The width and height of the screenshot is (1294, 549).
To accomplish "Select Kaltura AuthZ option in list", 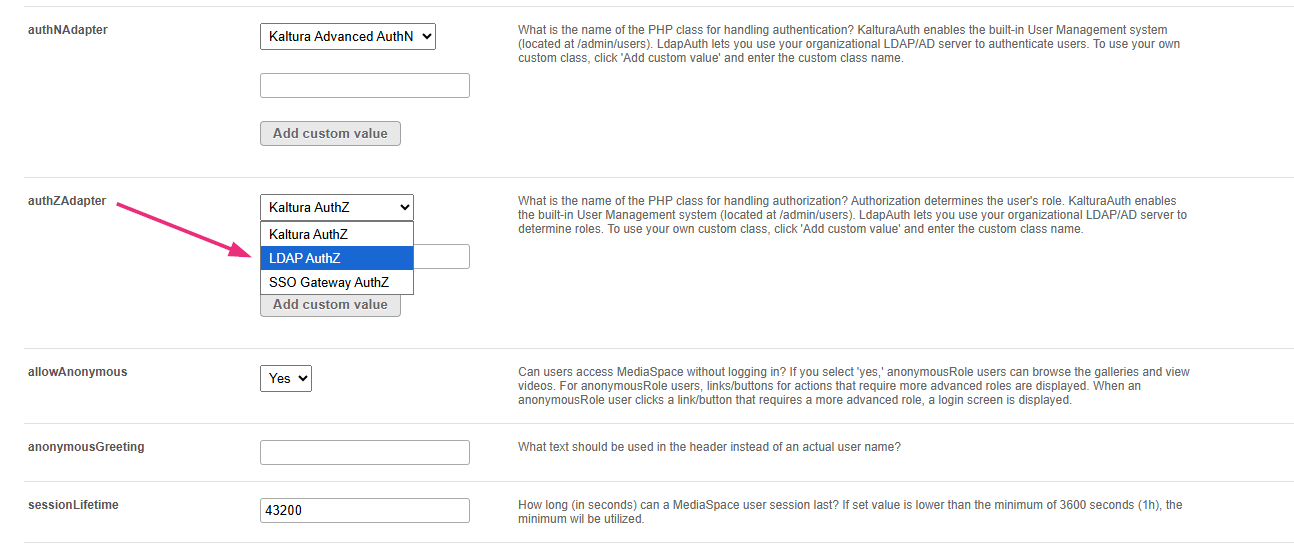I will (337, 234).
